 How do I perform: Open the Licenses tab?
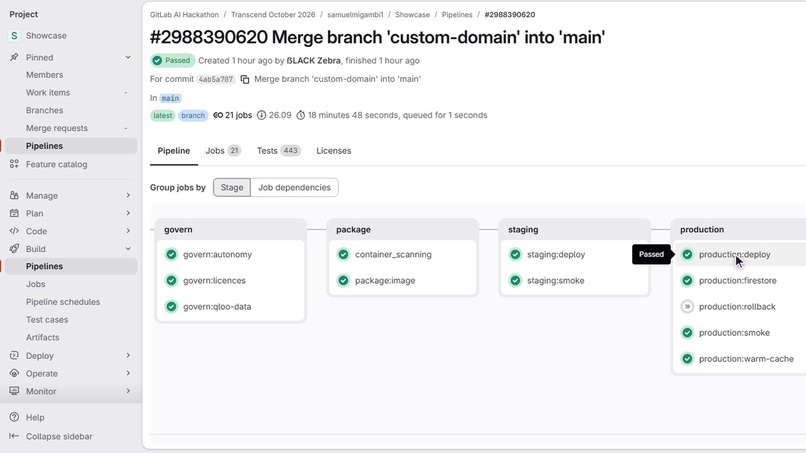point(334,151)
